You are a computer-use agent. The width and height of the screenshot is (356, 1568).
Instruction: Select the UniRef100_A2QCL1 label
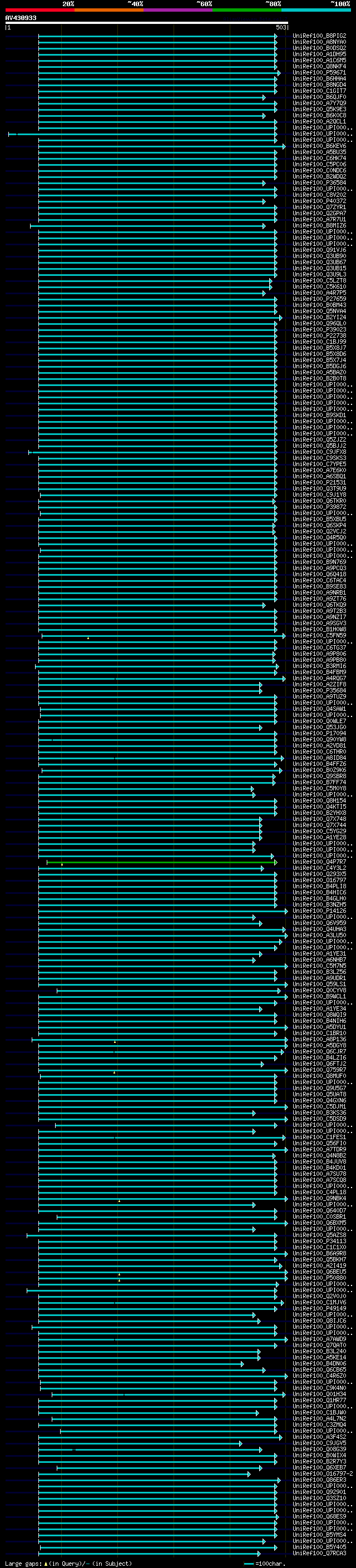pos(319,121)
